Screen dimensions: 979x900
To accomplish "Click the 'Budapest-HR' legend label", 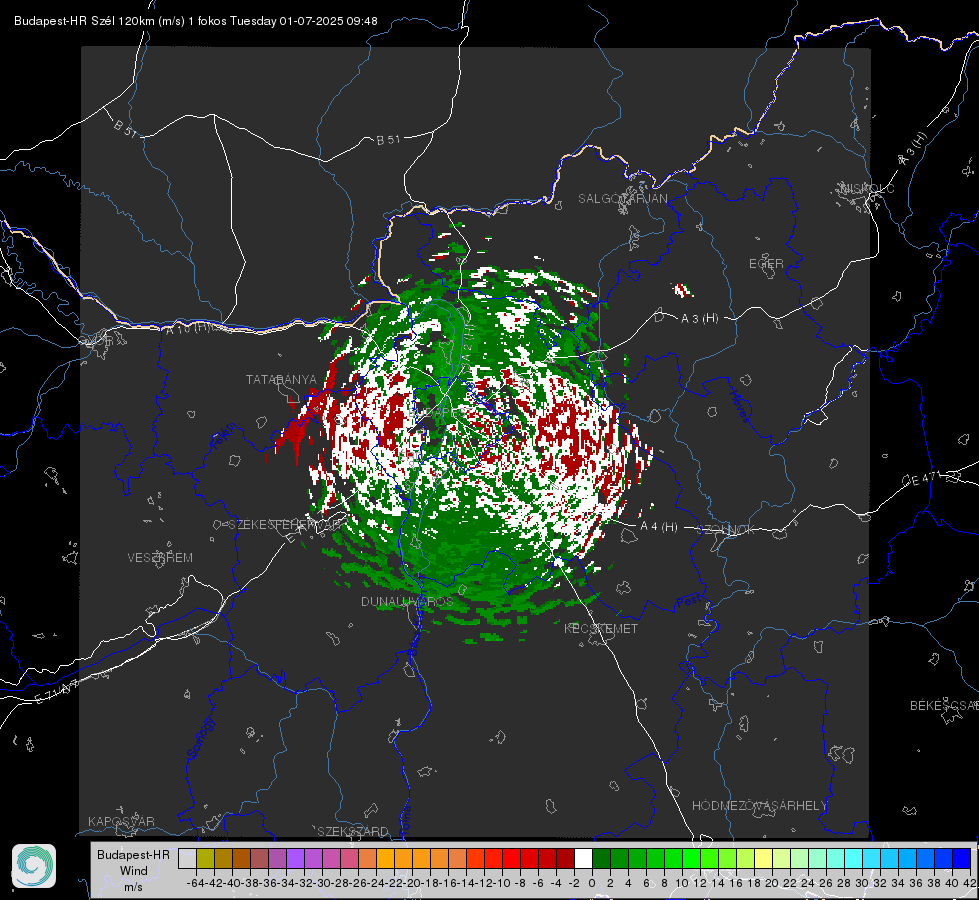I will coord(133,854).
